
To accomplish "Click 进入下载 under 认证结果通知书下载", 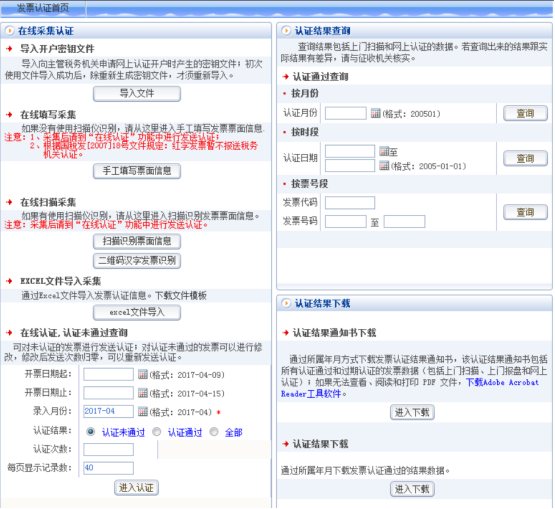I will pos(412,412).
